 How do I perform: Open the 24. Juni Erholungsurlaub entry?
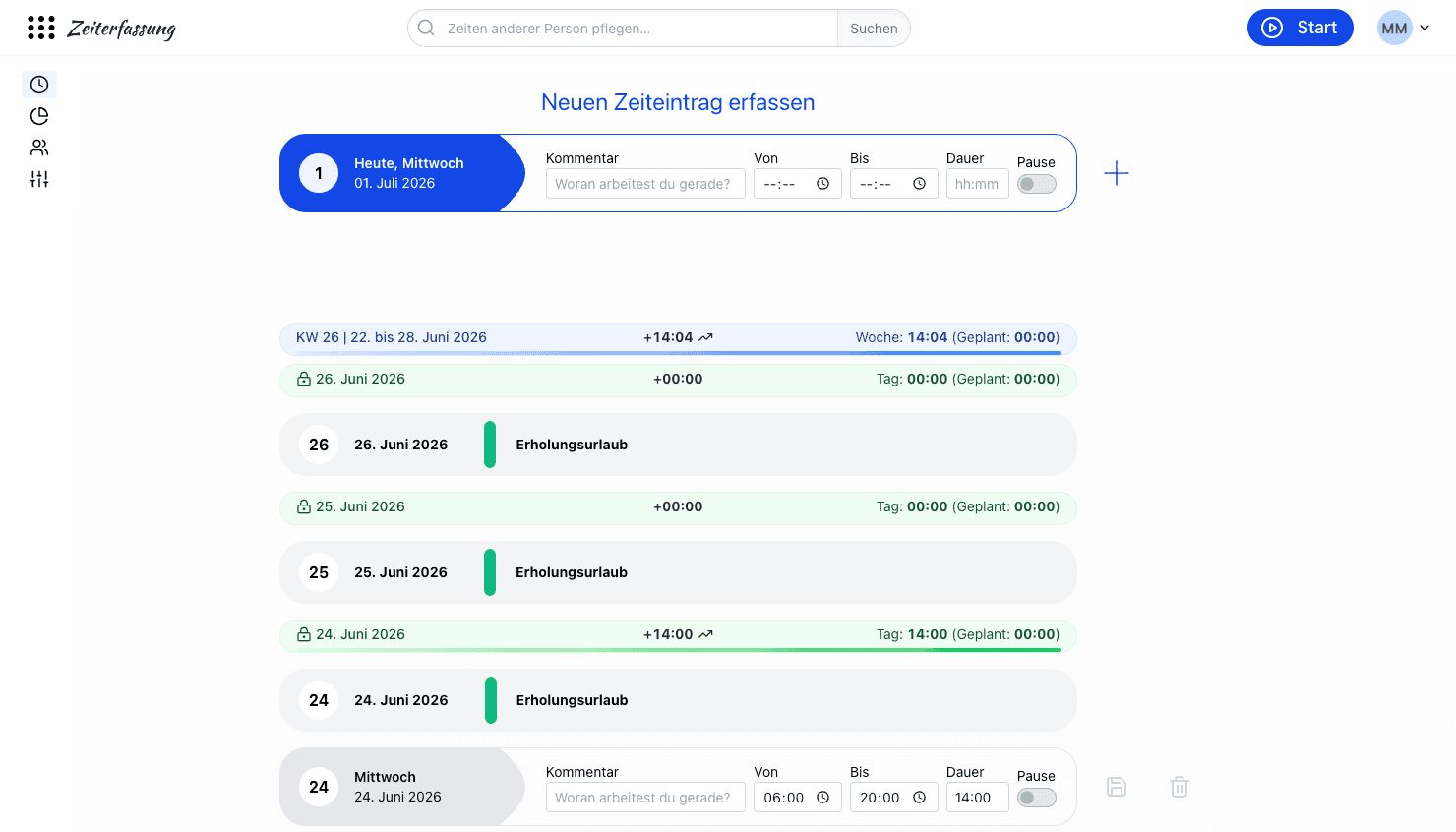click(678, 700)
